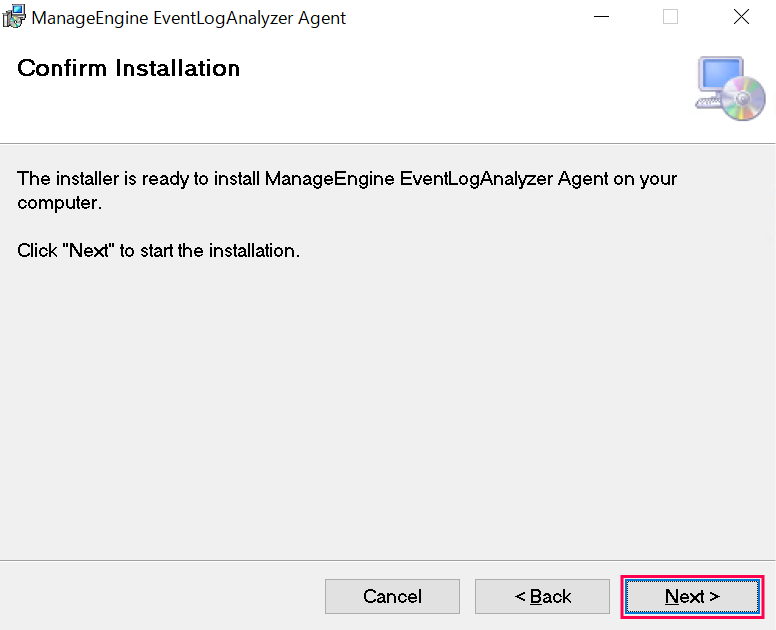Image resolution: width=776 pixels, height=630 pixels.
Task: Click the word "computer." in the message
Action: (x=60, y=203)
